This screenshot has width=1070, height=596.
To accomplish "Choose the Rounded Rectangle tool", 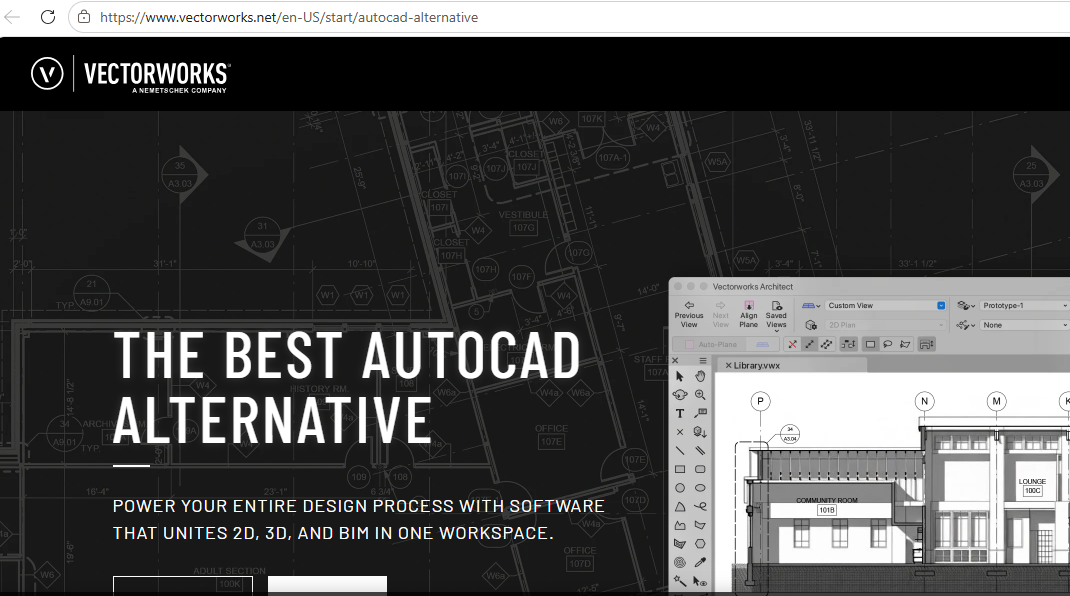I will pos(700,470).
